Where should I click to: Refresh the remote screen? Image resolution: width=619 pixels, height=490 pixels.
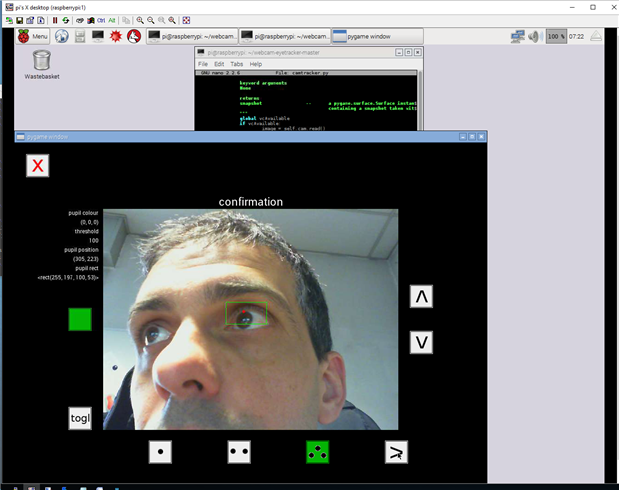coord(66,20)
